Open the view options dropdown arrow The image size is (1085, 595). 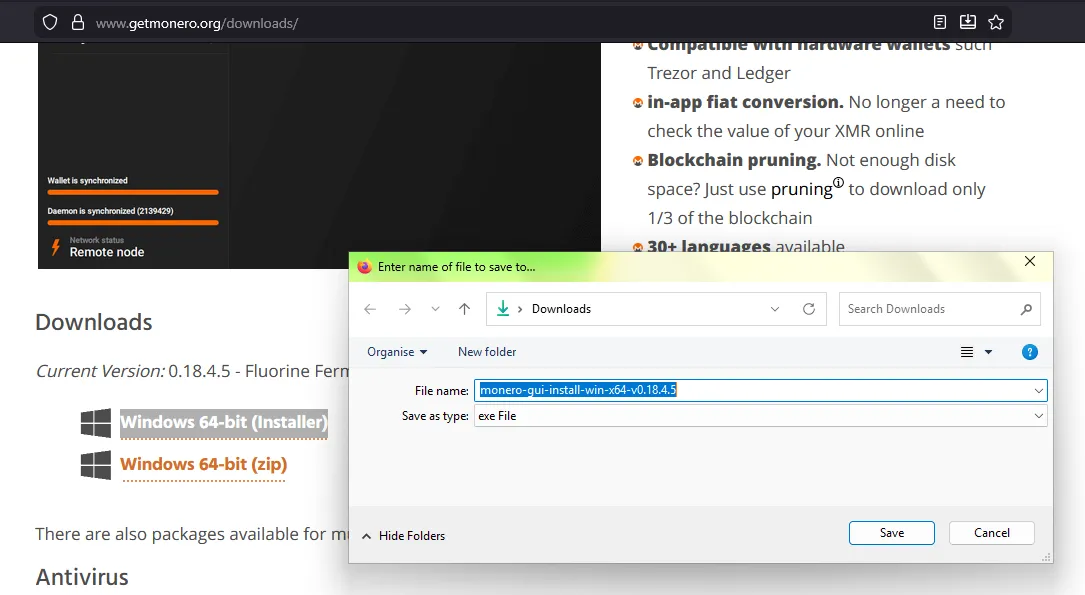pos(989,352)
